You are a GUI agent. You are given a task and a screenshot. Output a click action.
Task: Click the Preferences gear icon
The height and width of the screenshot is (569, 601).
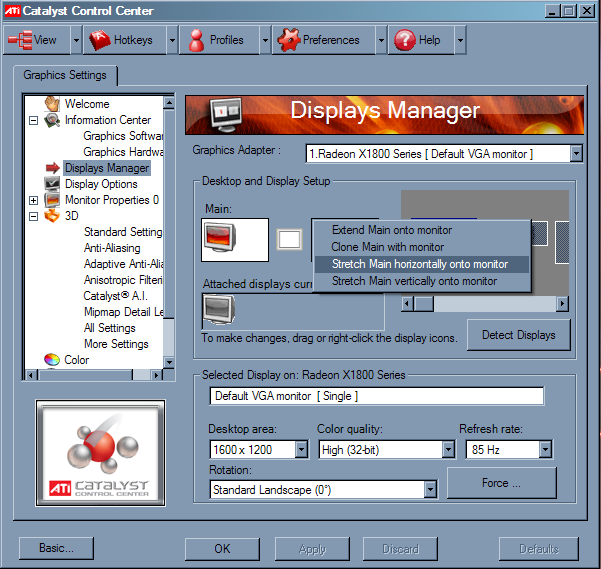tap(289, 40)
